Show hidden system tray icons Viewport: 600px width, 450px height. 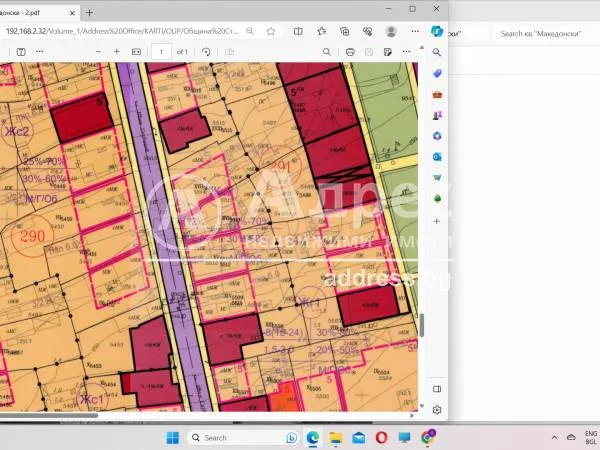click(x=554, y=437)
